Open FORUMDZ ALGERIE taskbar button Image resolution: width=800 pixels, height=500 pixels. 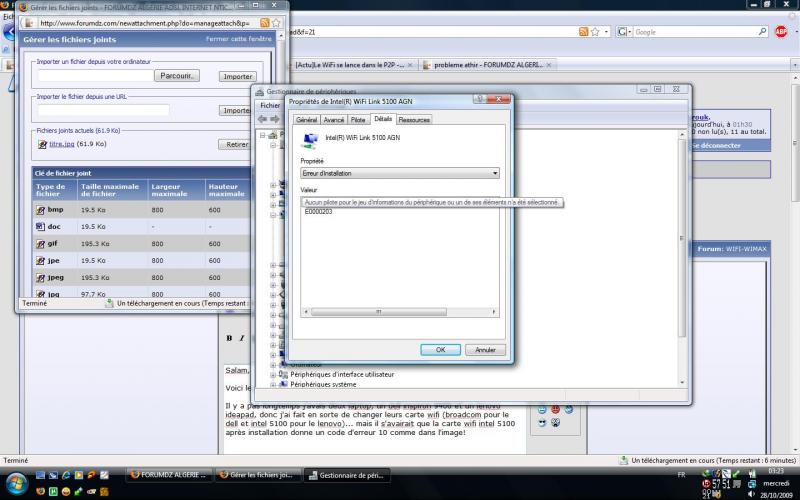(169, 475)
